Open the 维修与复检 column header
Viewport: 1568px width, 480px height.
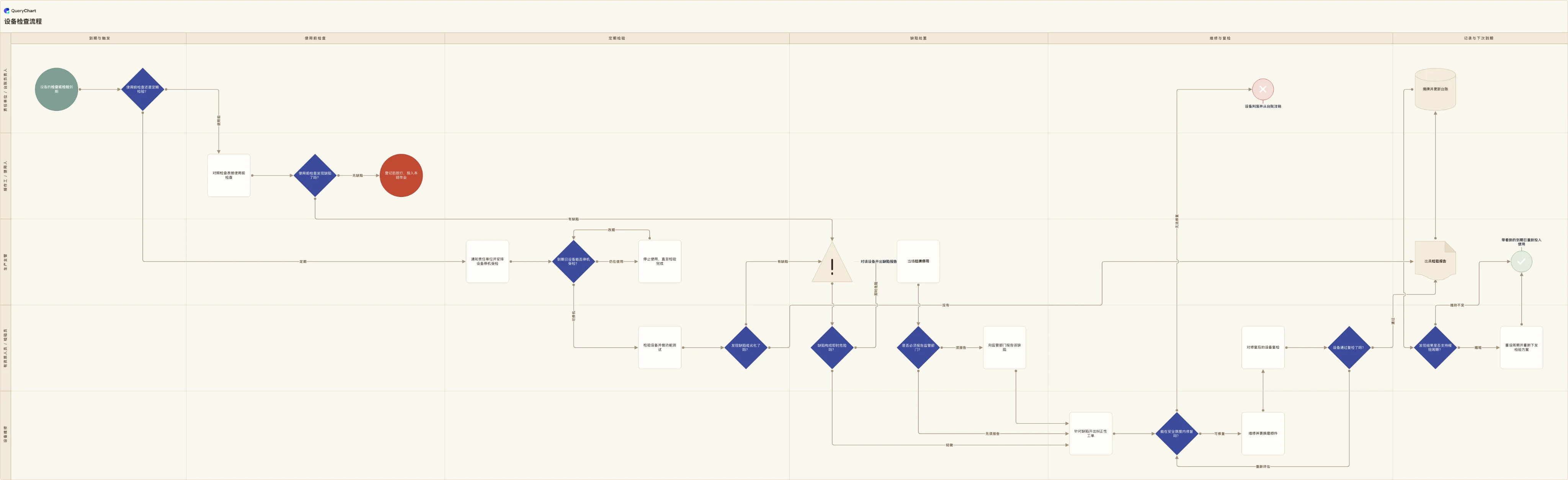point(1220,38)
